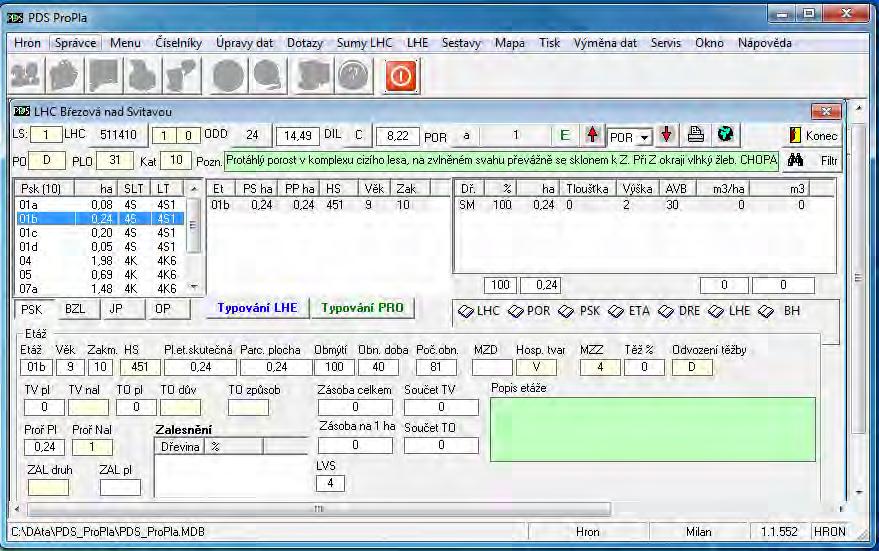Click the HS field showing 451

click(139, 367)
